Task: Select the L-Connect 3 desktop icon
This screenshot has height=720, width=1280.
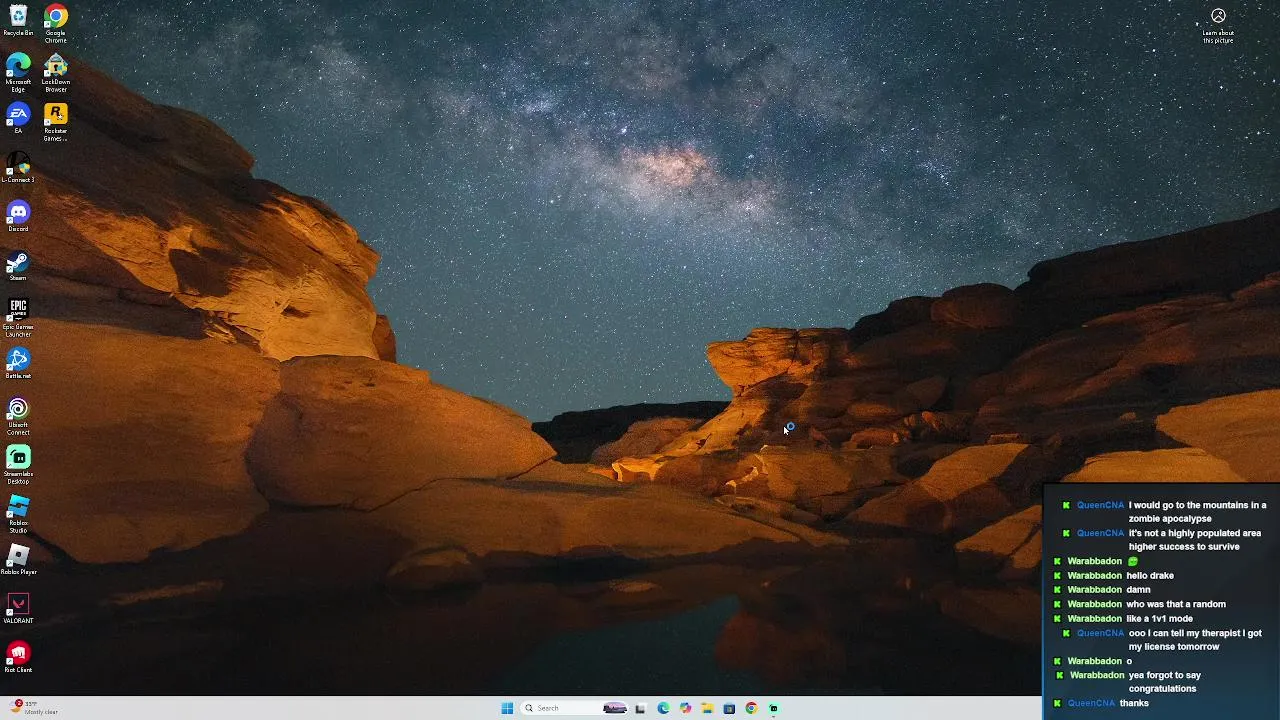Action: coord(18,167)
